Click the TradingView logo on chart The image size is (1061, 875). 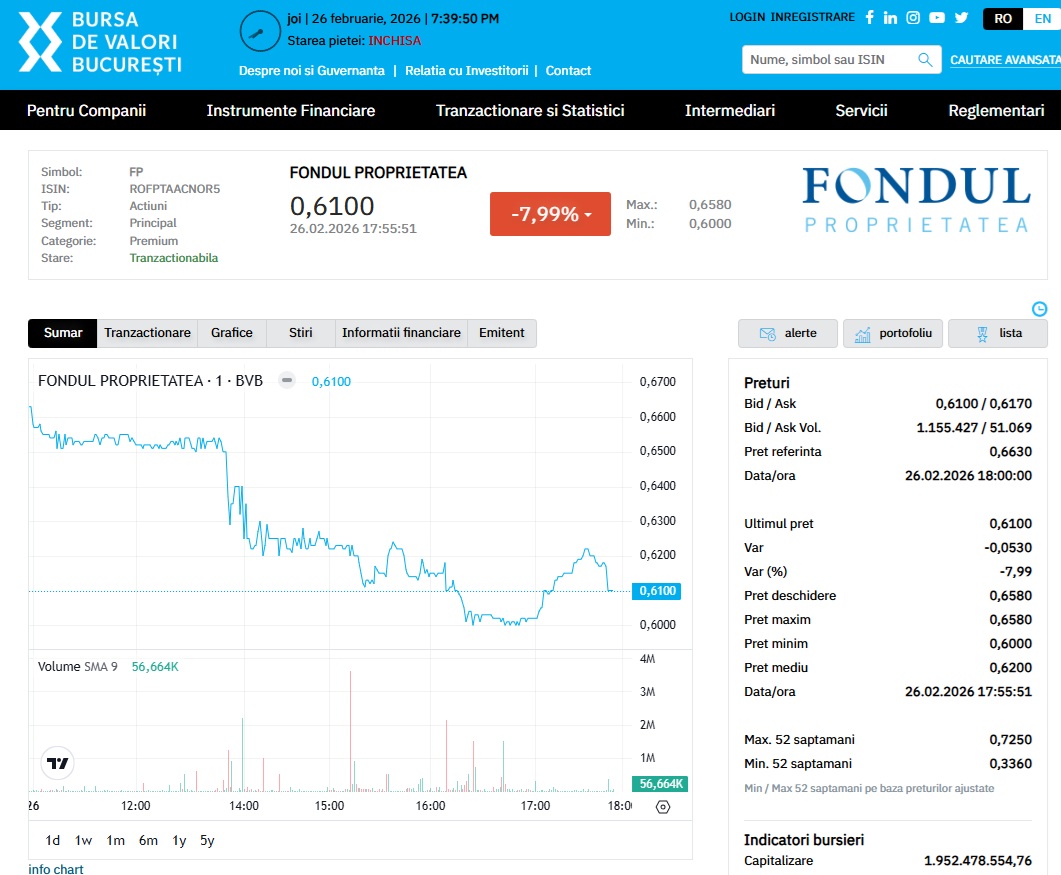[59, 763]
